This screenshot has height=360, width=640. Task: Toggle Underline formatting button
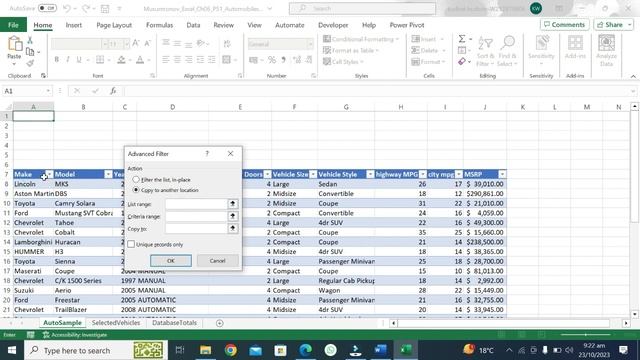[x=79, y=60]
